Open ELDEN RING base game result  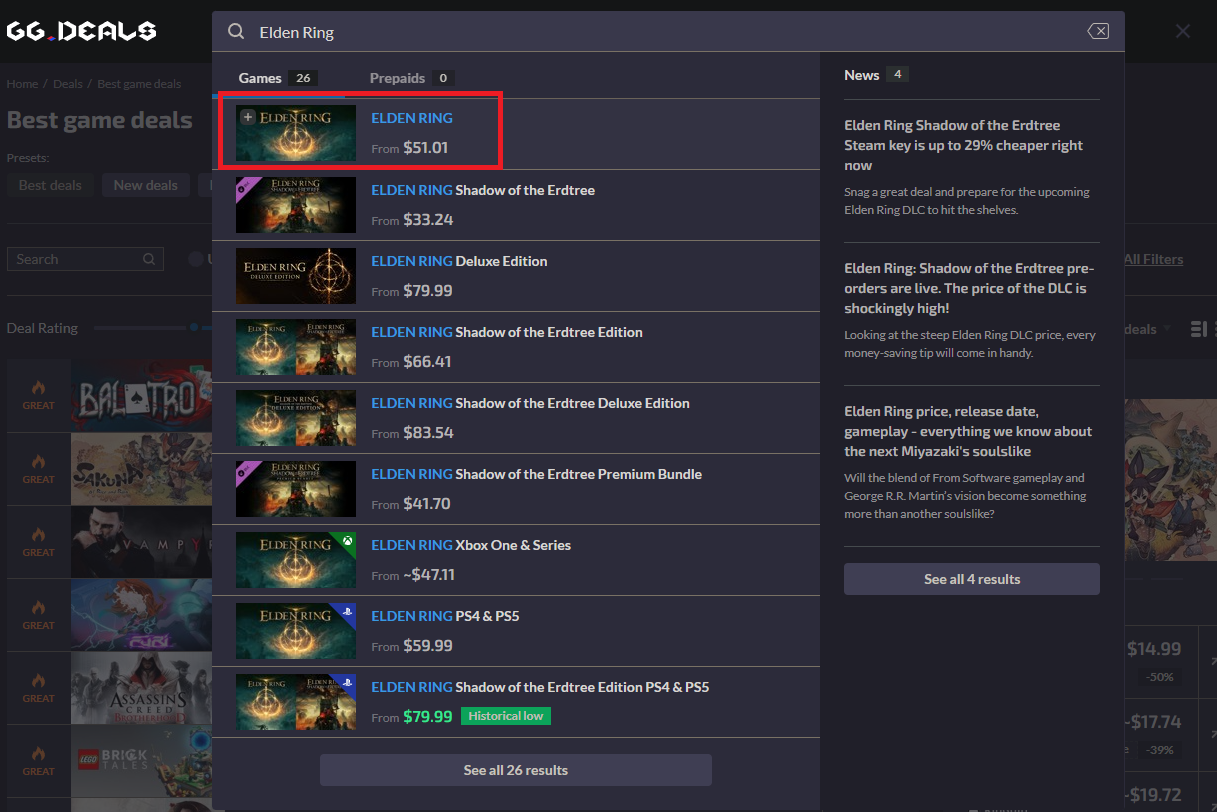click(x=516, y=133)
